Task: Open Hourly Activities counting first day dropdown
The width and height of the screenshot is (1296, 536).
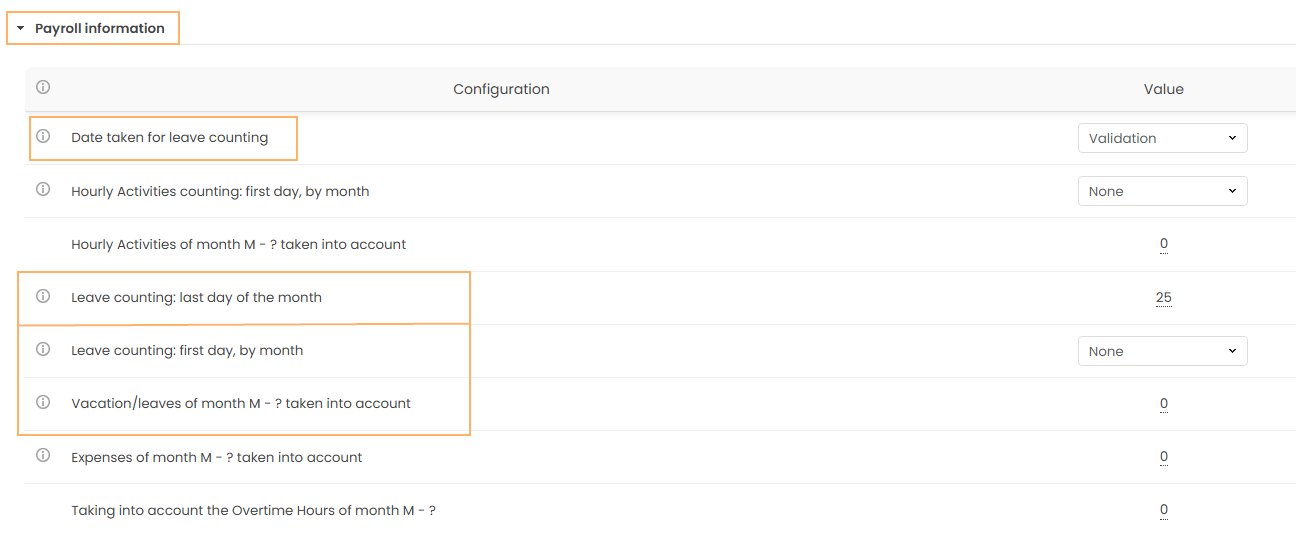Action: coord(1162,191)
